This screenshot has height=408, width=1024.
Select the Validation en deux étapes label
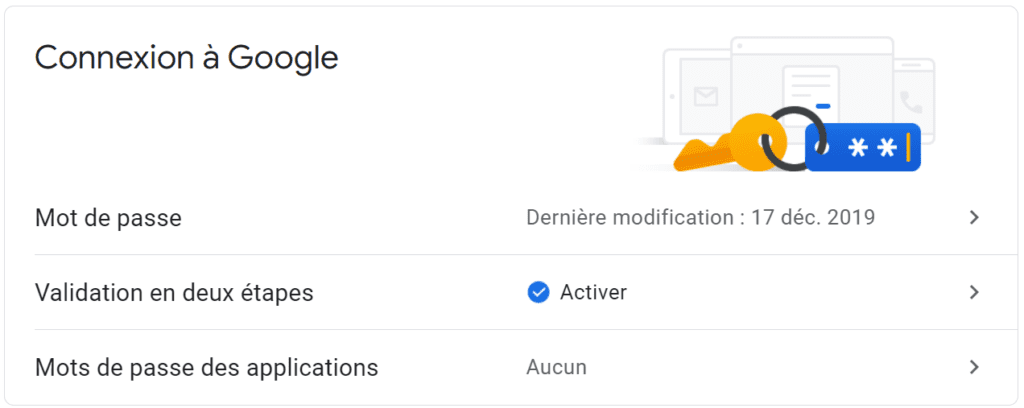point(174,293)
